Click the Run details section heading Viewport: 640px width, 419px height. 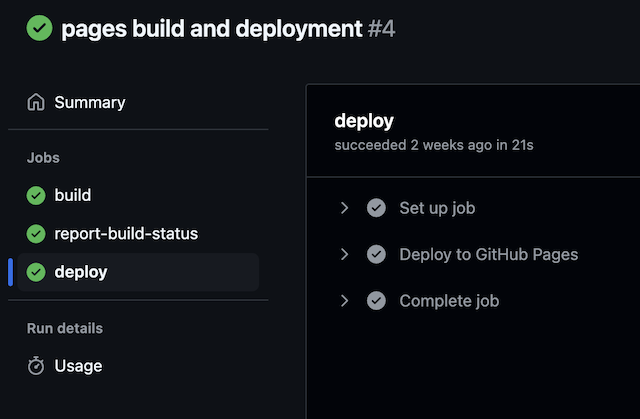click(x=65, y=328)
